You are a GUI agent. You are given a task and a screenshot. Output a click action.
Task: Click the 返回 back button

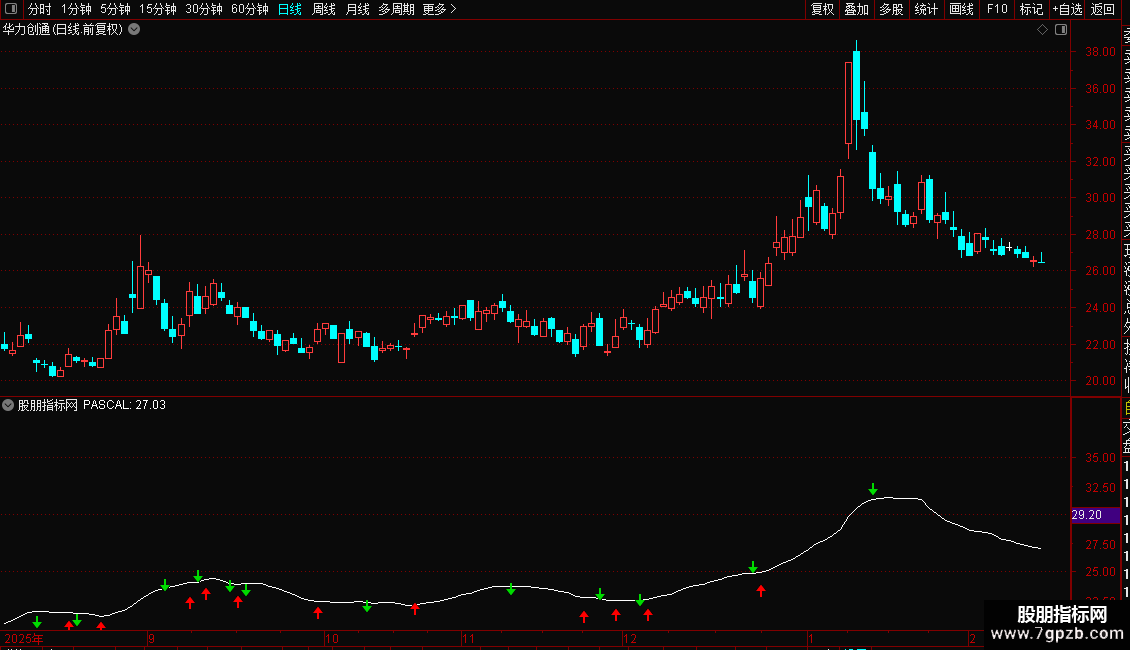[1103, 9]
